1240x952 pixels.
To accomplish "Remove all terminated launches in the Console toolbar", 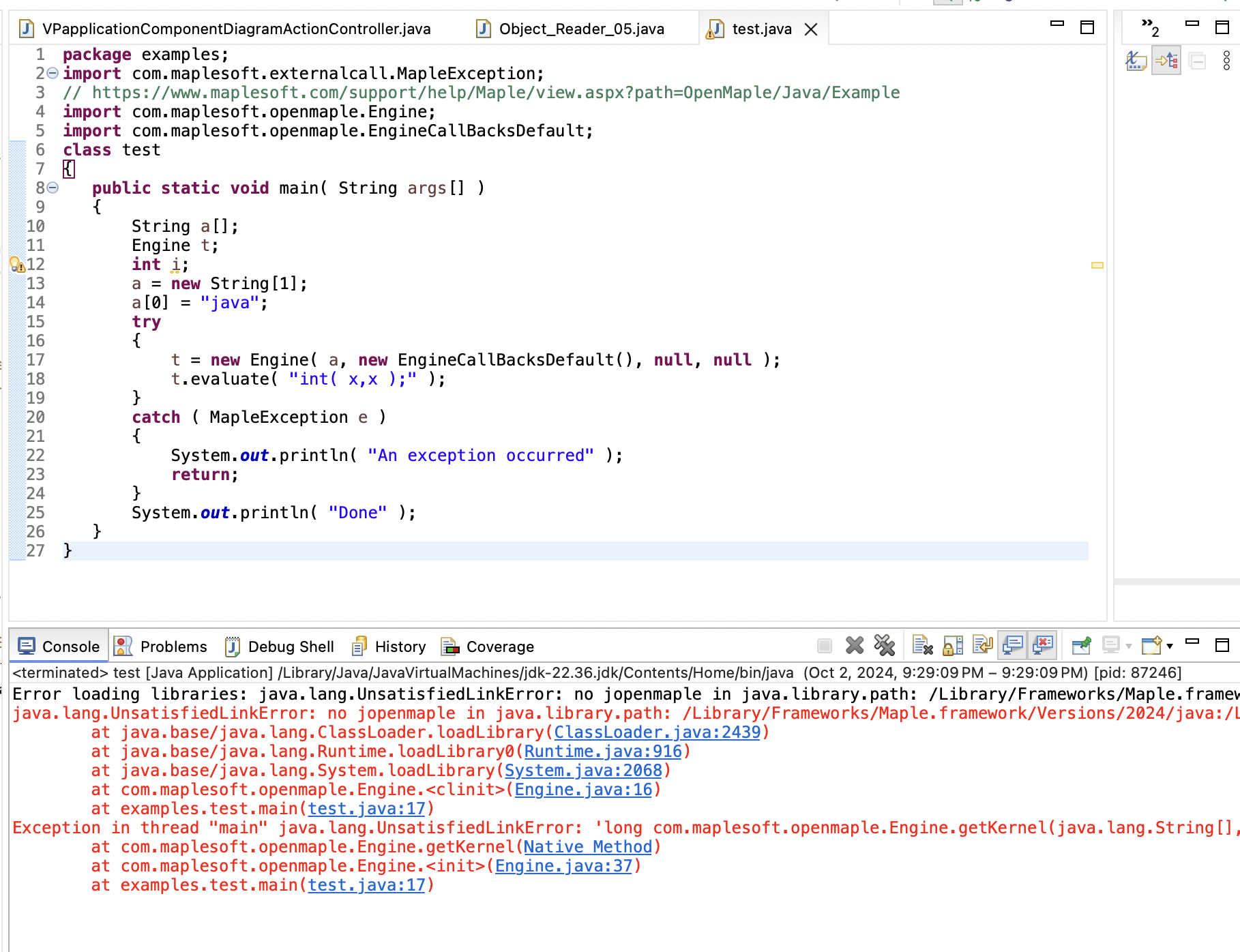I will click(x=885, y=645).
